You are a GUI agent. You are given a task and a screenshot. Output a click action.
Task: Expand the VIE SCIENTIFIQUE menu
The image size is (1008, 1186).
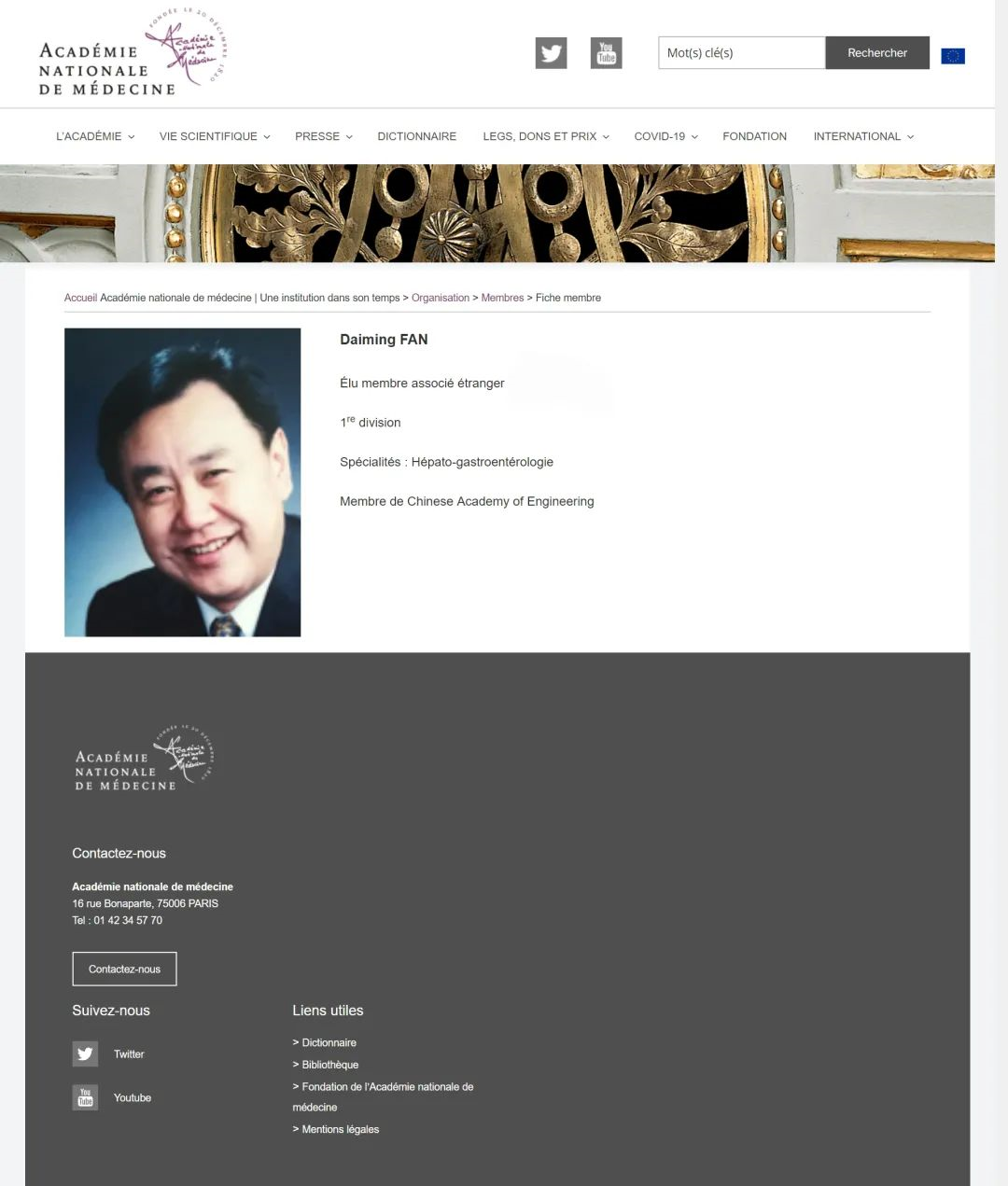(214, 136)
